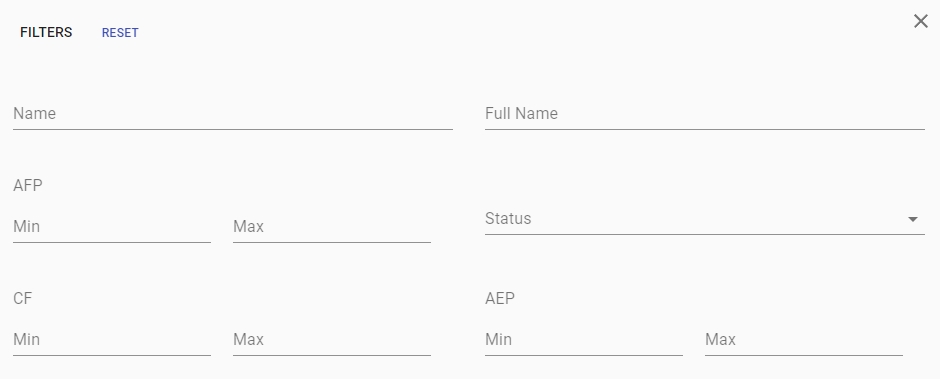Screen dimensions: 940x379
Task: Focus the Name filter input
Action: (233, 114)
